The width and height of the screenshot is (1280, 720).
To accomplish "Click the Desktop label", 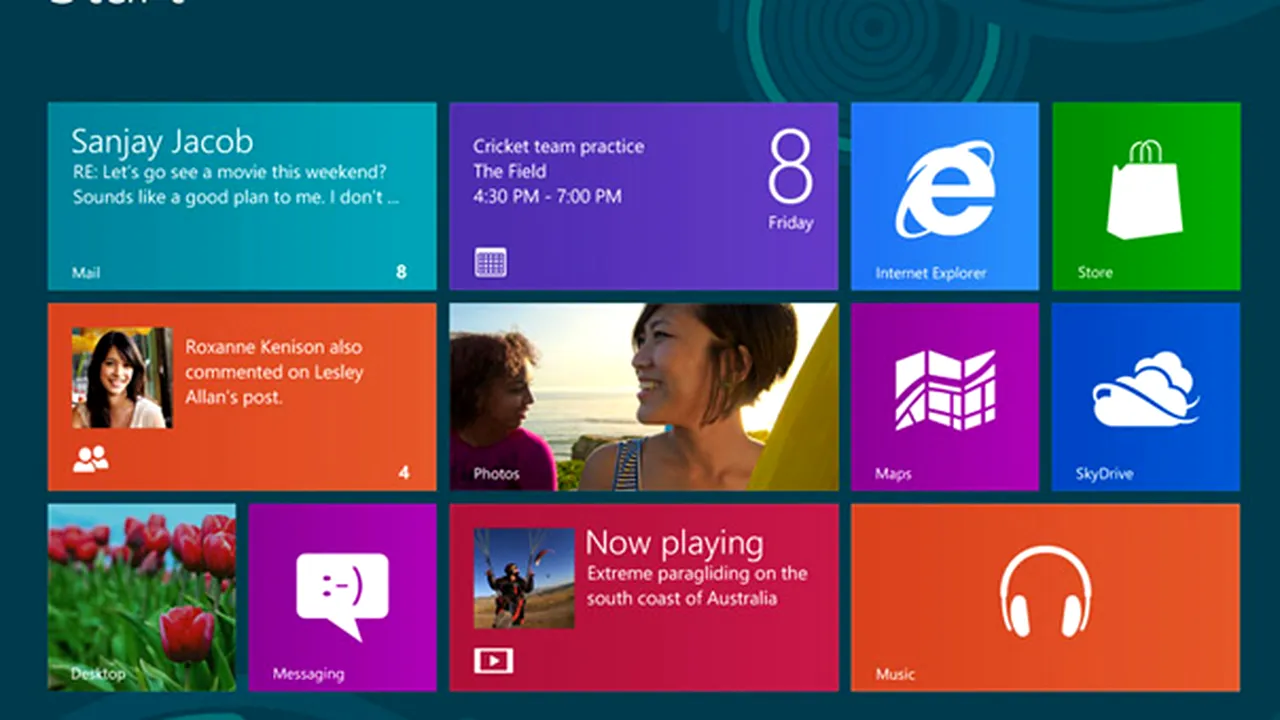I will (x=97, y=674).
